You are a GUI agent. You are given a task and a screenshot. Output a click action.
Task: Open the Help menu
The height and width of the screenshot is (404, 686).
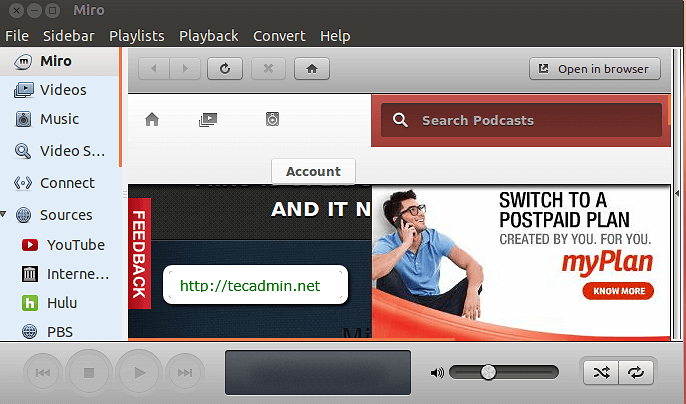(335, 36)
